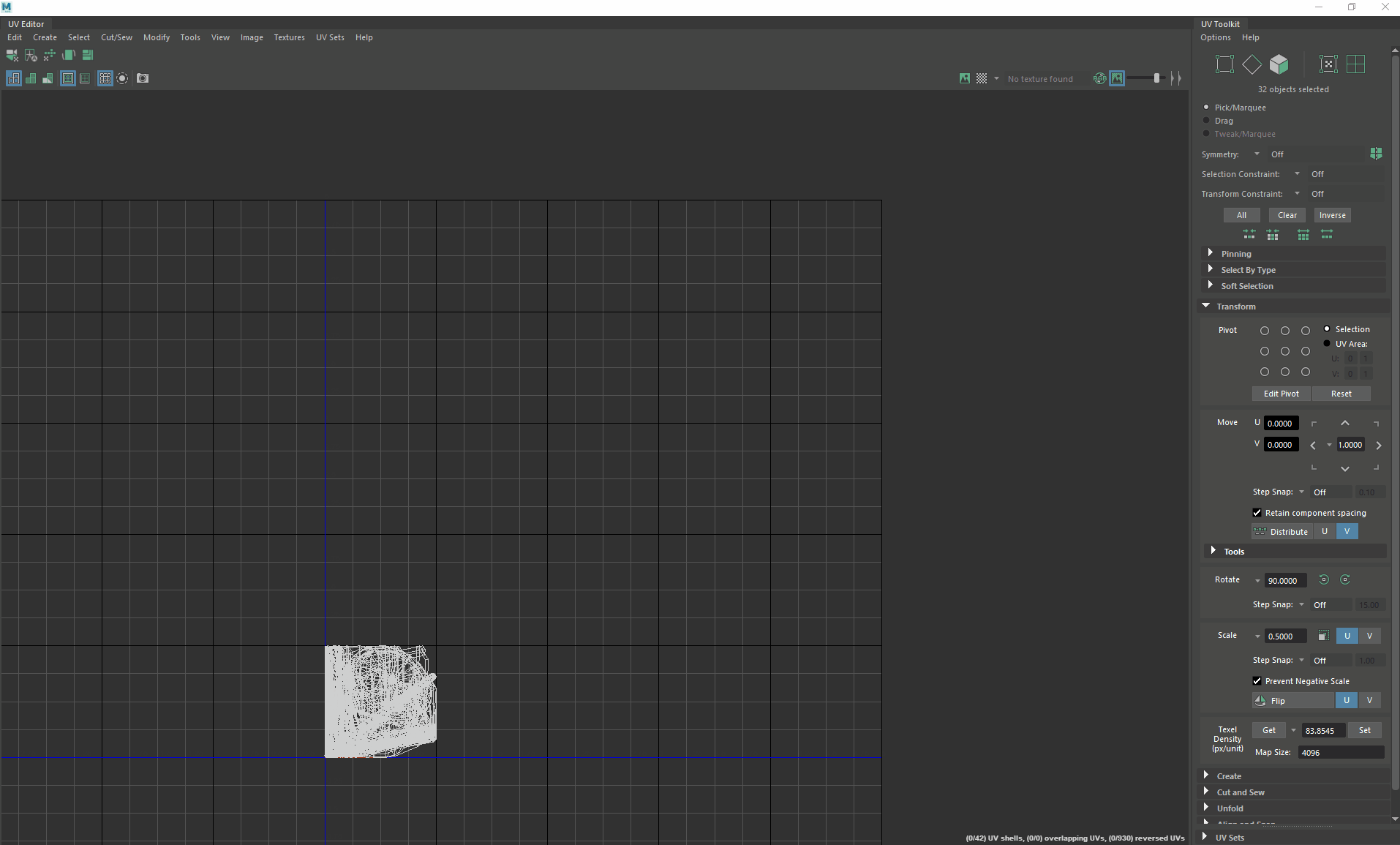The width and height of the screenshot is (1400, 845).
Task: Click rotate clockwise icon
Action: coord(1345,580)
